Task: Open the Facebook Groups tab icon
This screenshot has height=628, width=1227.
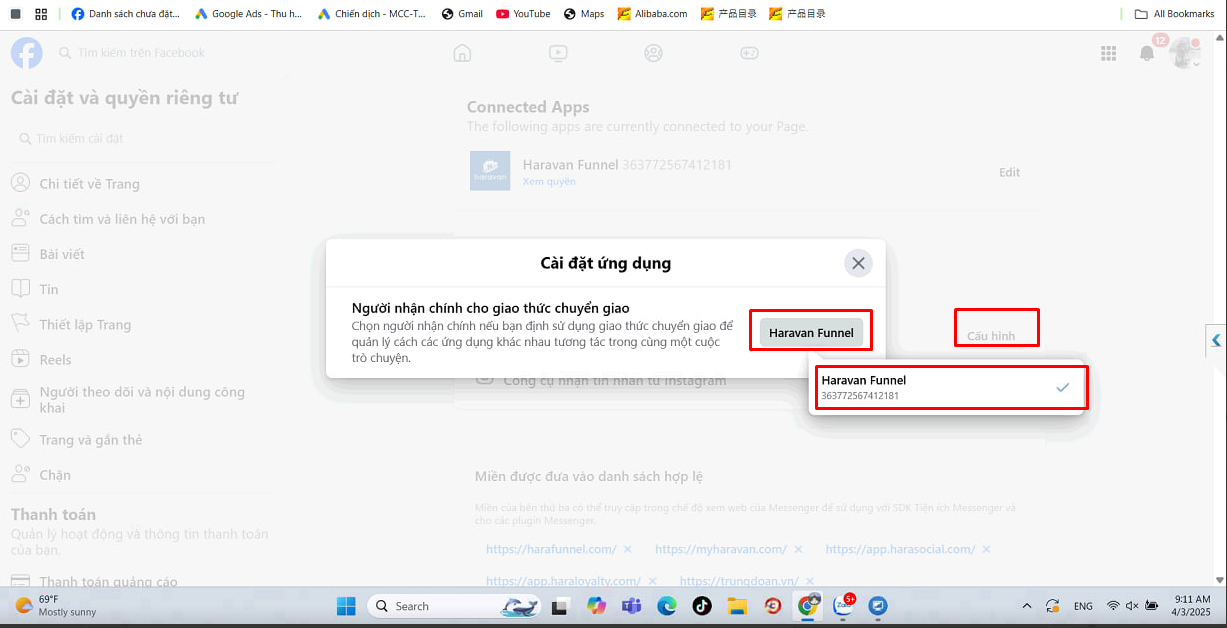Action: point(653,53)
